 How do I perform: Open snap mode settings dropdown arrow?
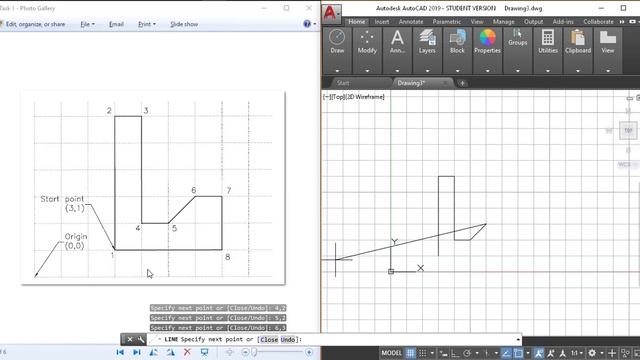tap(432, 353)
